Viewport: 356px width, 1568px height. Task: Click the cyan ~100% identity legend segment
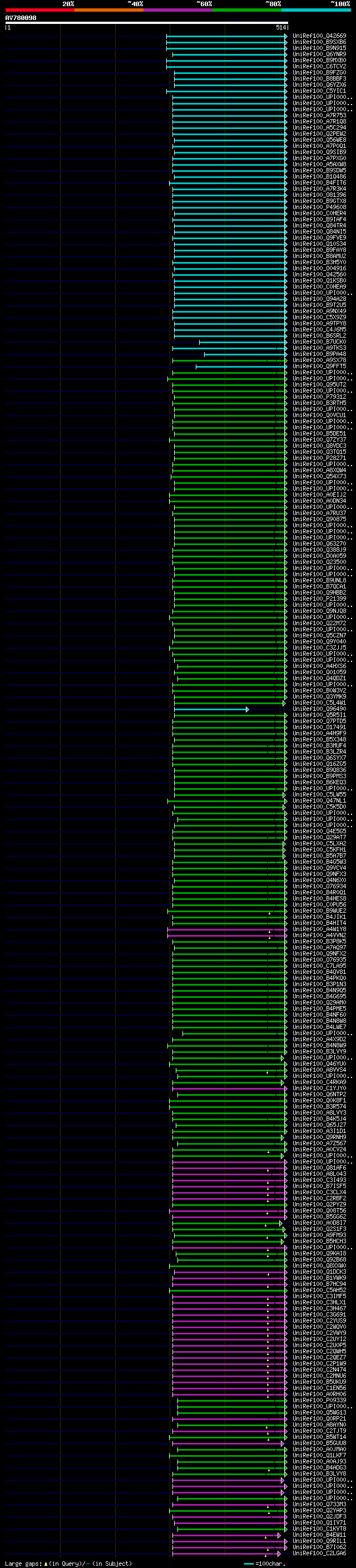tap(316, 10)
